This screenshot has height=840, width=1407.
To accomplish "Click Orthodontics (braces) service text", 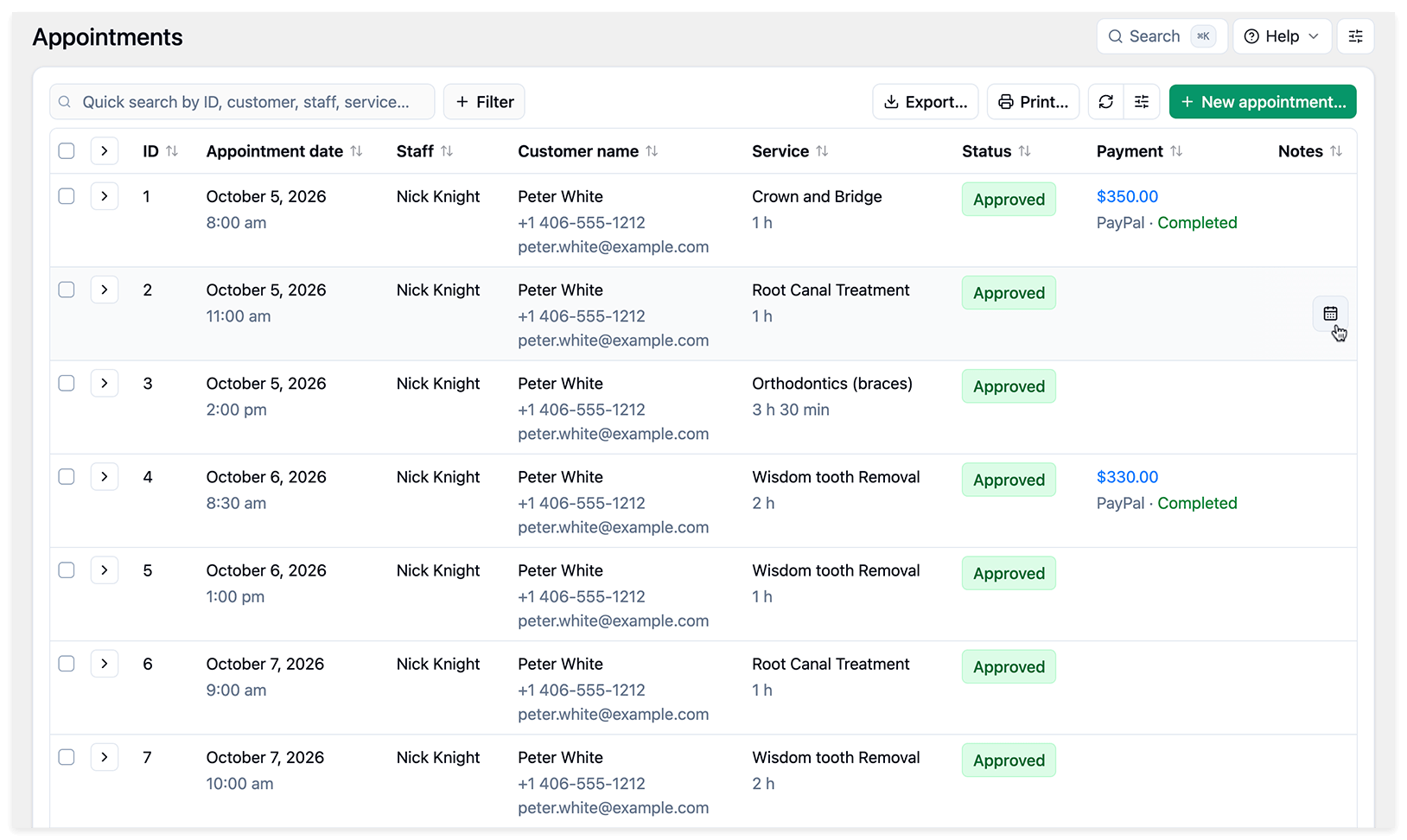I will (x=832, y=384).
